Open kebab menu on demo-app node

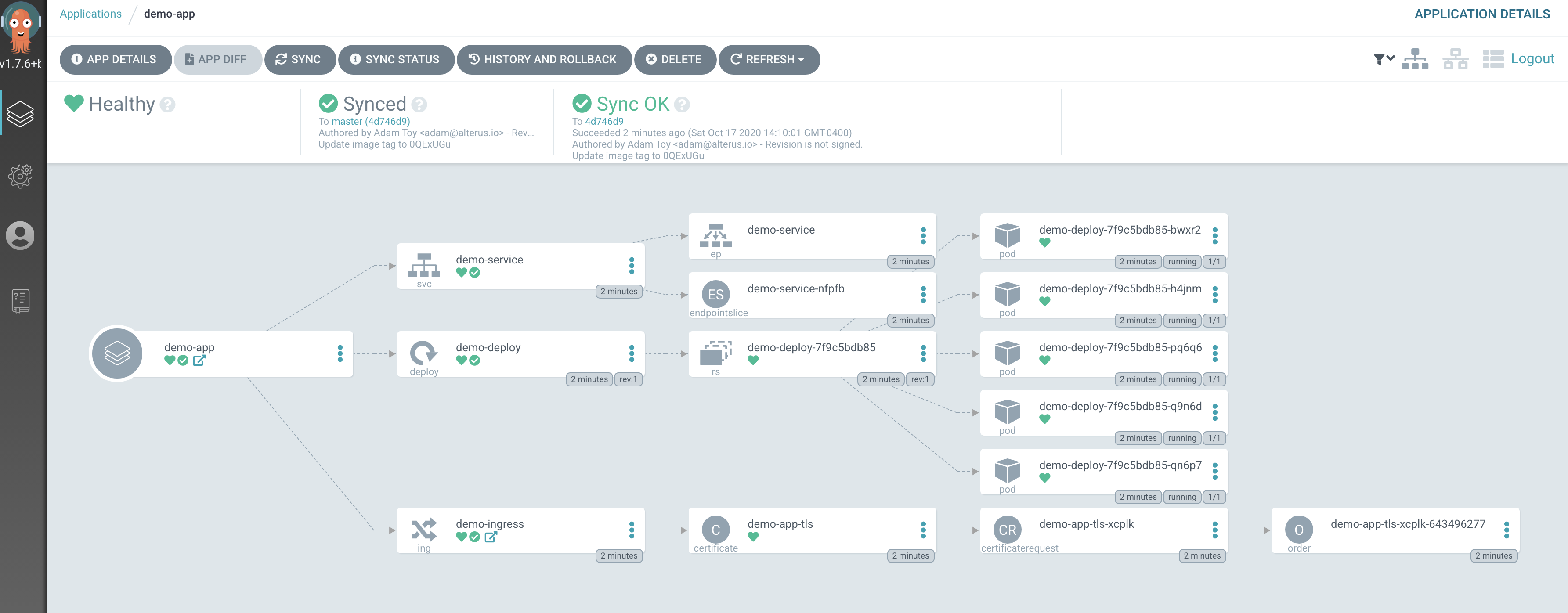tap(340, 353)
